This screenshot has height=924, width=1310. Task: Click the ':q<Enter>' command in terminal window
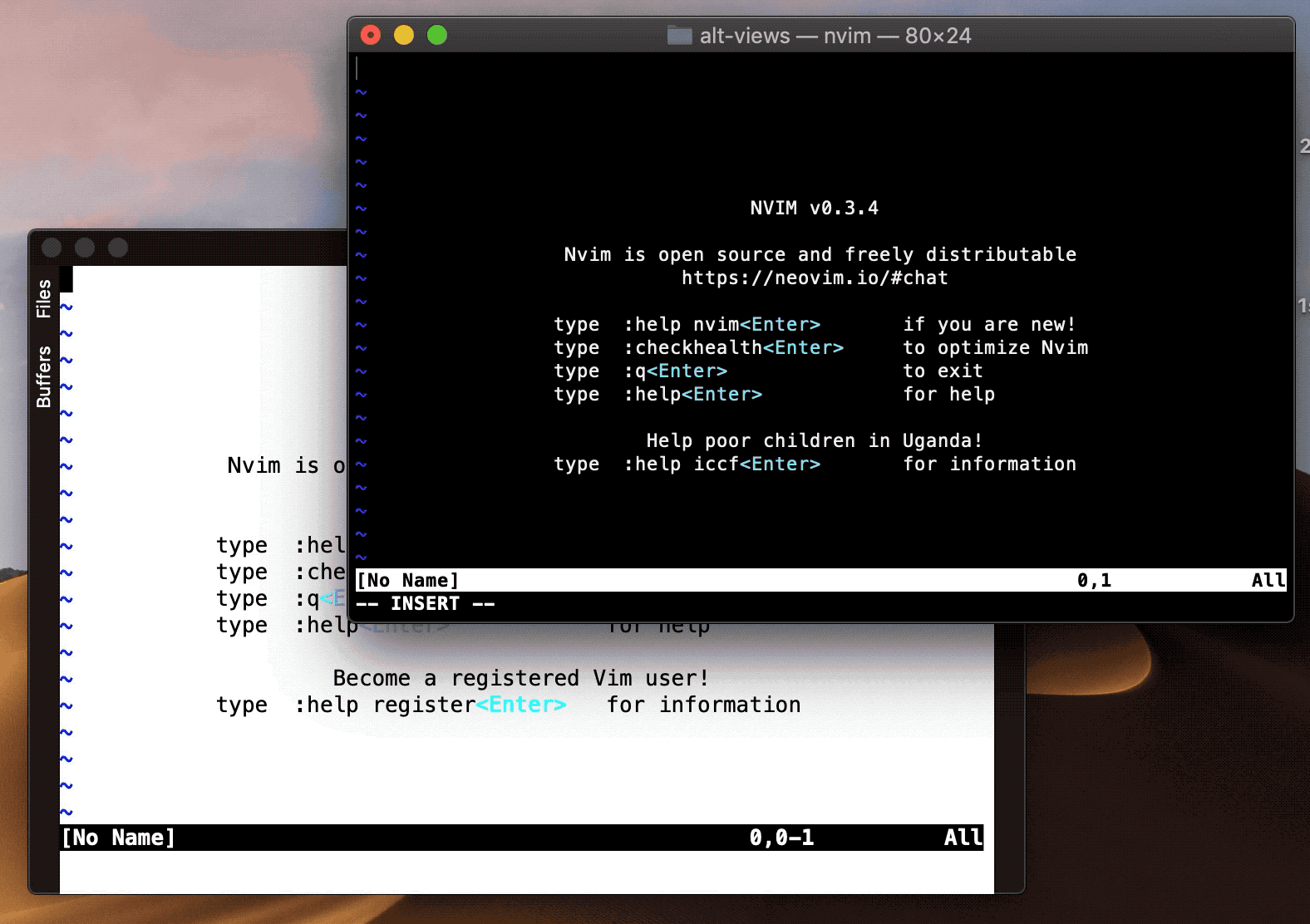tap(676, 371)
